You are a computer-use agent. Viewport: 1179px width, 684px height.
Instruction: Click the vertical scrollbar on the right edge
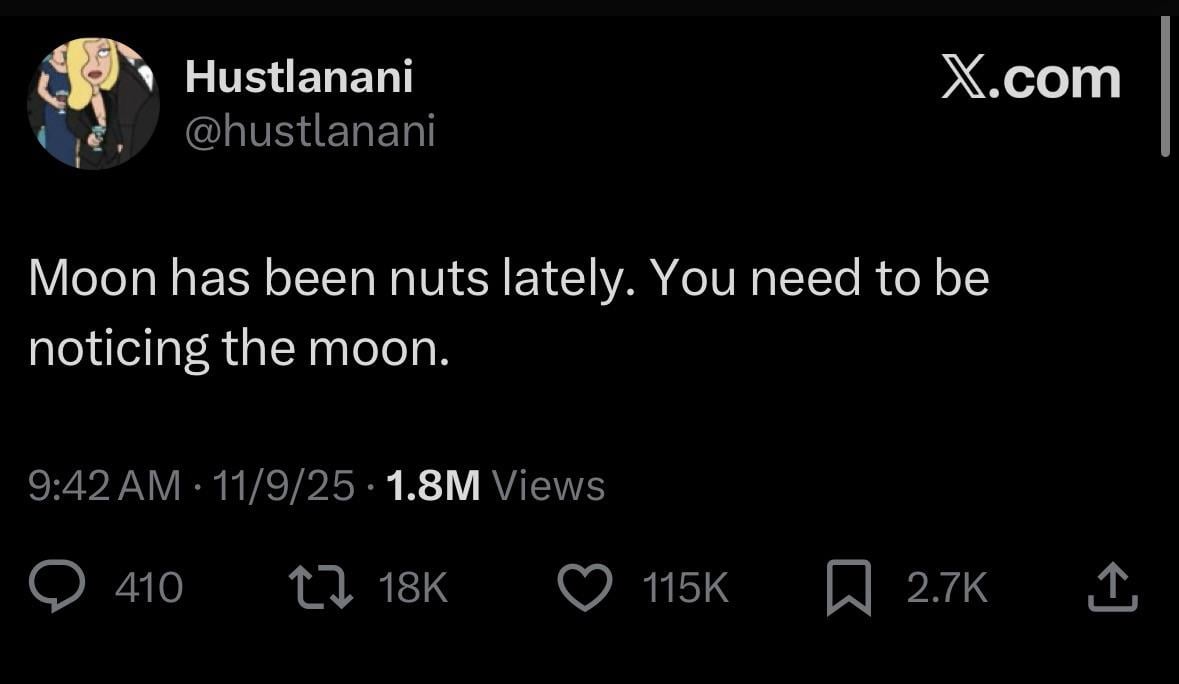(1165, 88)
